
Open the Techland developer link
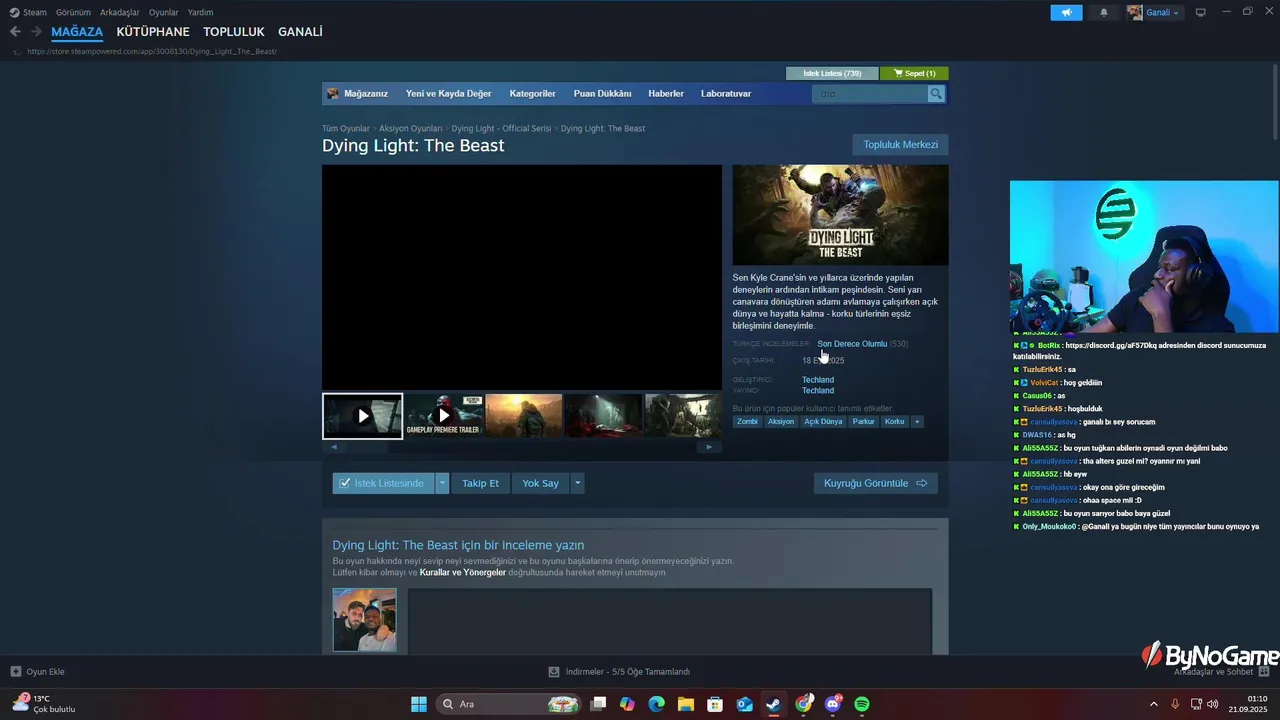point(818,380)
